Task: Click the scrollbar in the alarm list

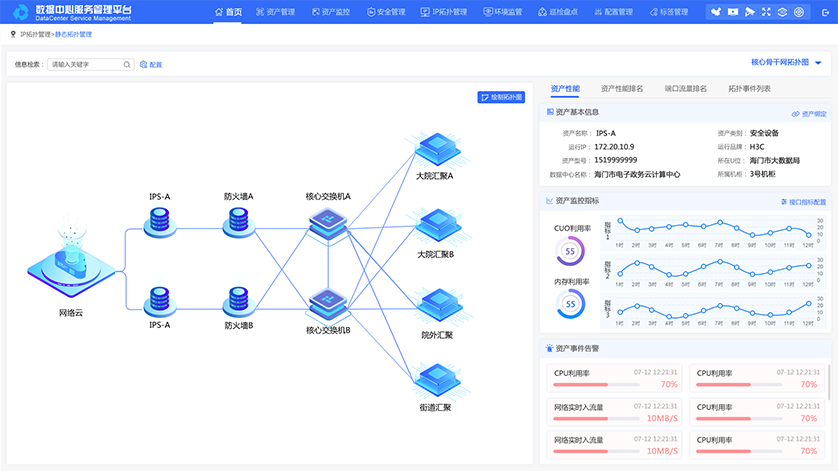Action: [x=829, y=382]
